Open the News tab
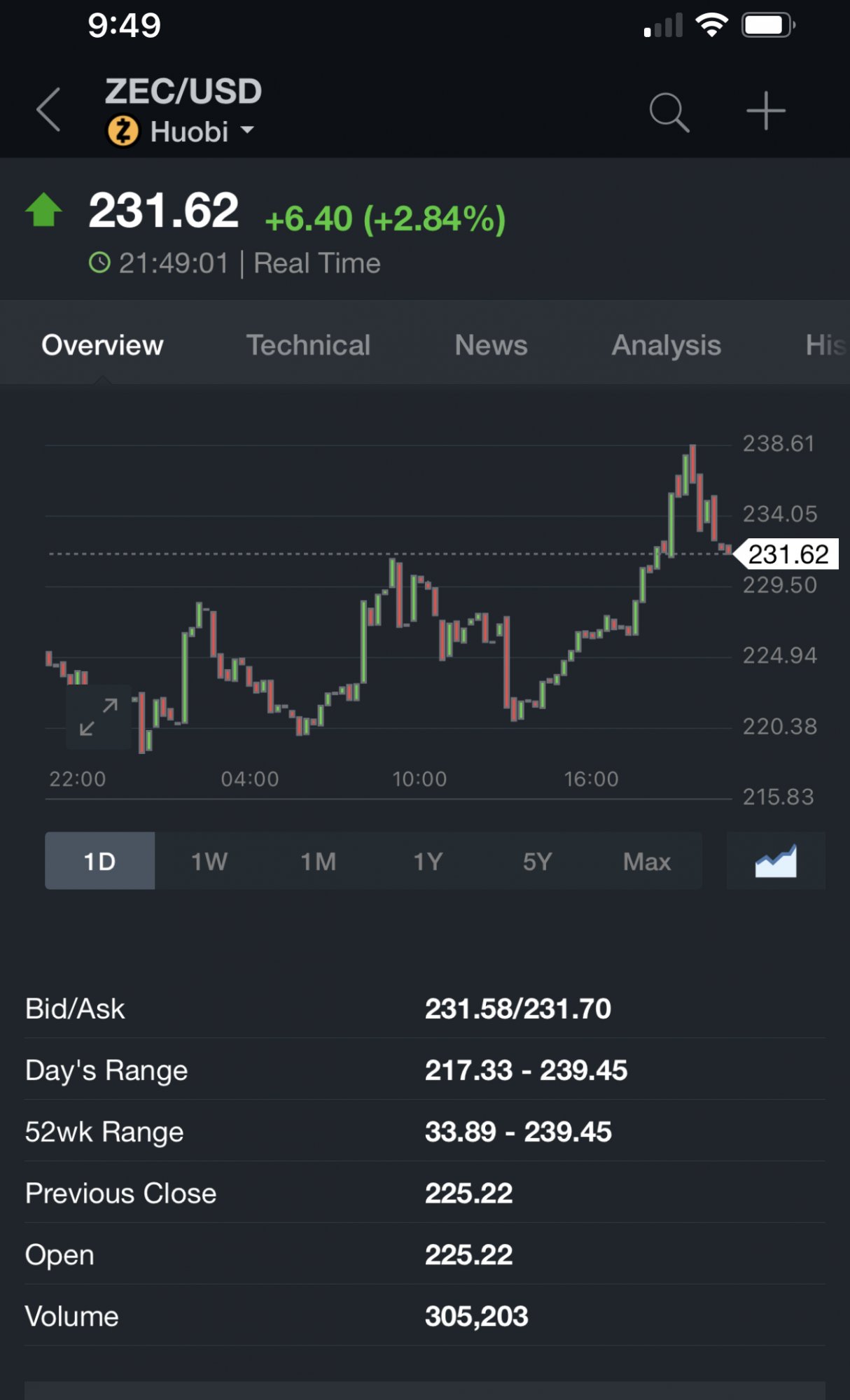 point(491,345)
